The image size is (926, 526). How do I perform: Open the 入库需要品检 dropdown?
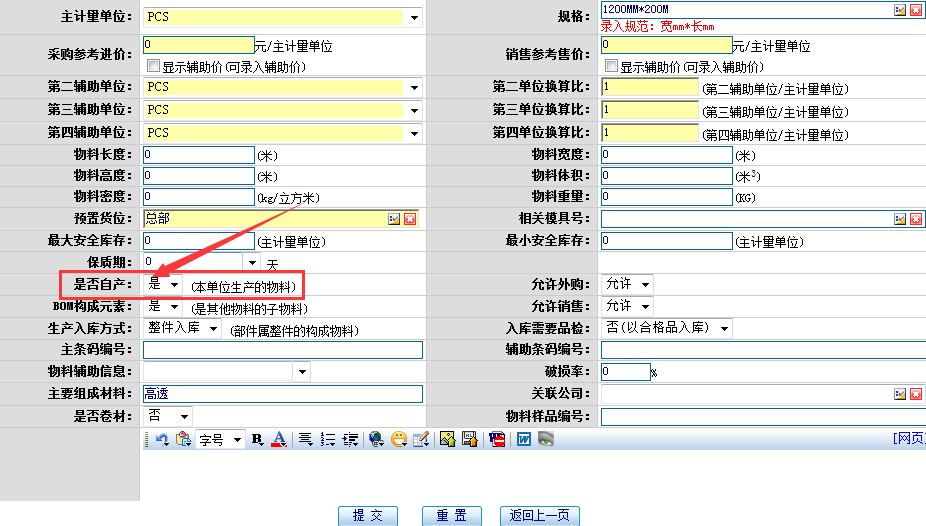(667, 328)
